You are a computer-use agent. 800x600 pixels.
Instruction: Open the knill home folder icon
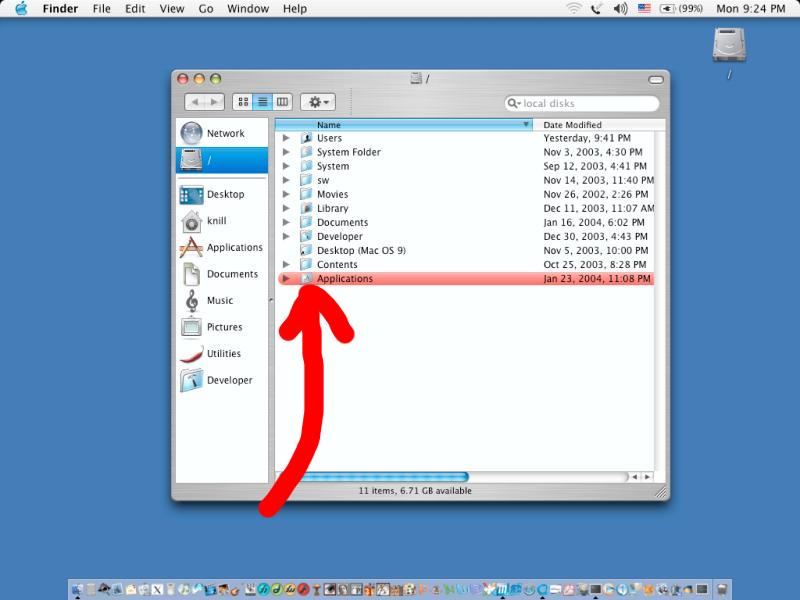[191, 221]
